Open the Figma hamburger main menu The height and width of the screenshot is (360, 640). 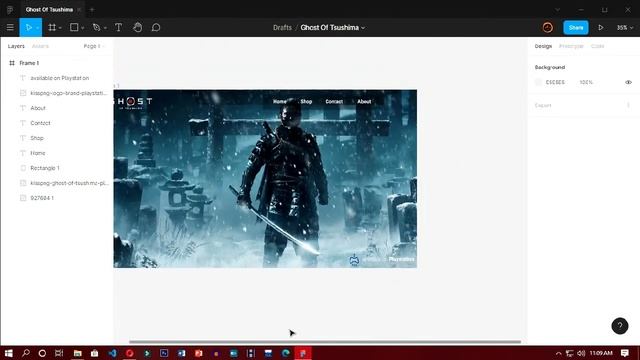[x=10, y=27]
